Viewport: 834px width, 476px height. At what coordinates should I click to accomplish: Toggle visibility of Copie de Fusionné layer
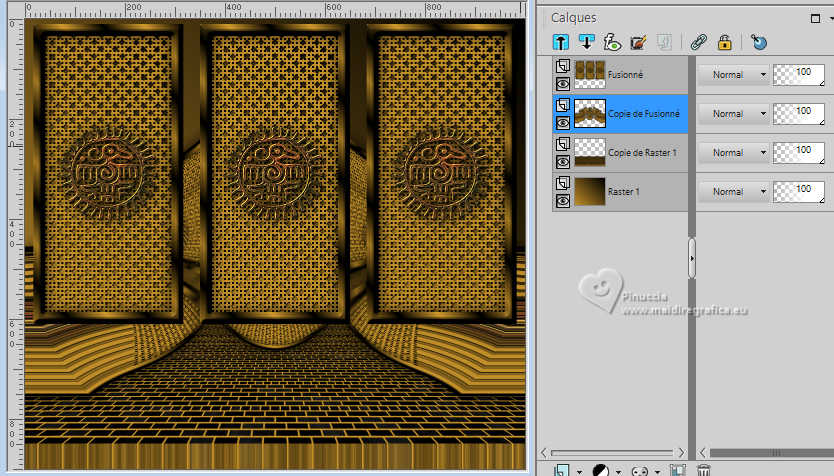click(563, 122)
